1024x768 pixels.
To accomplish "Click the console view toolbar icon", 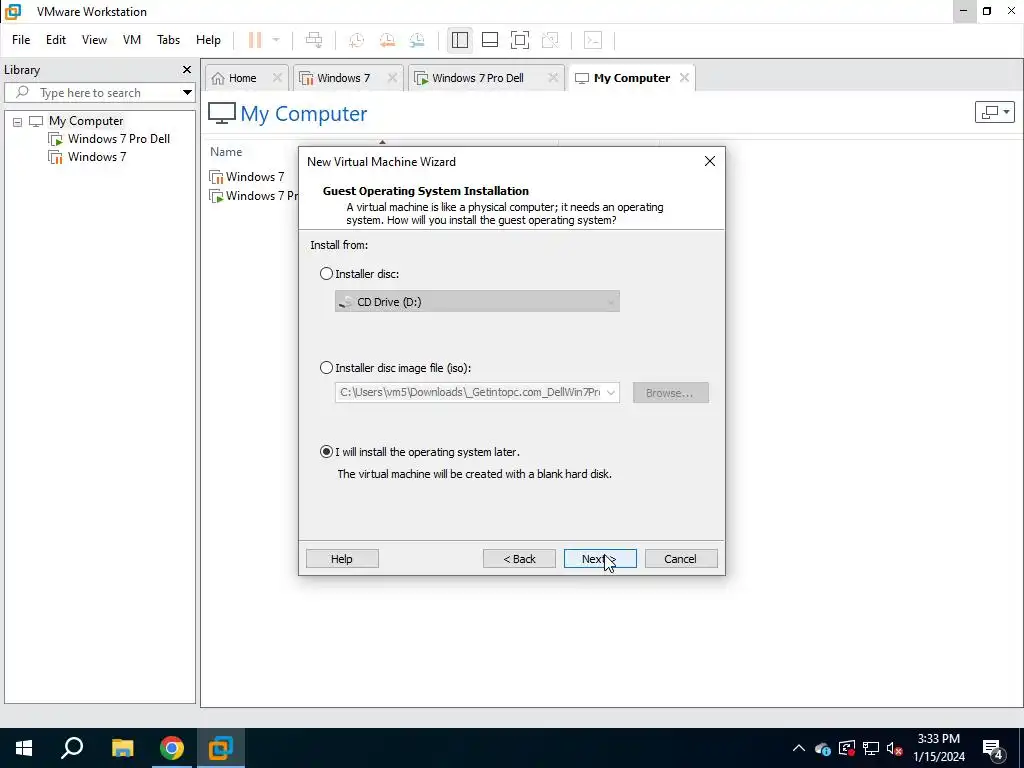I will [592, 40].
